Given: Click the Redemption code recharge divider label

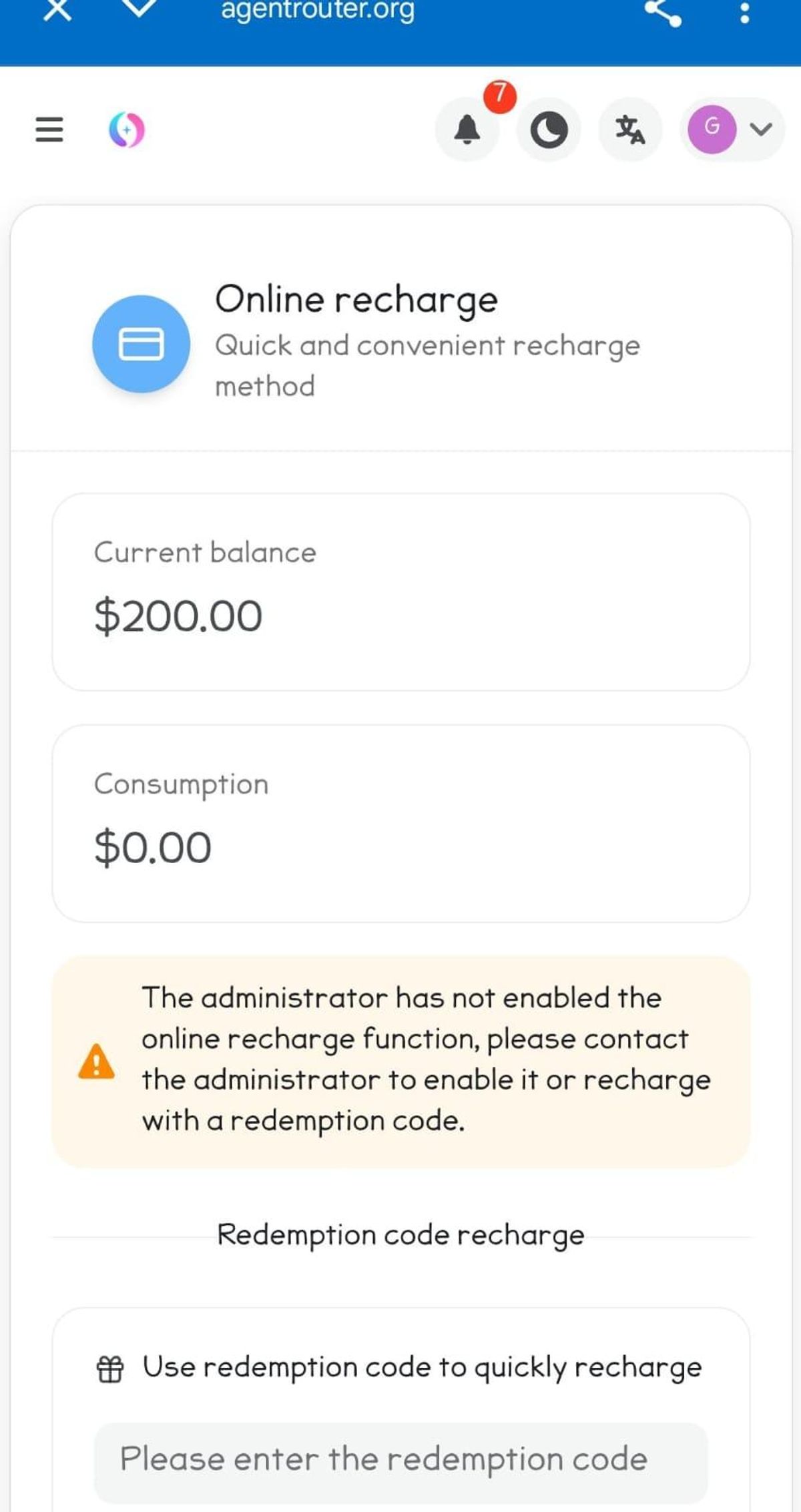Looking at the screenshot, I should click(400, 1236).
